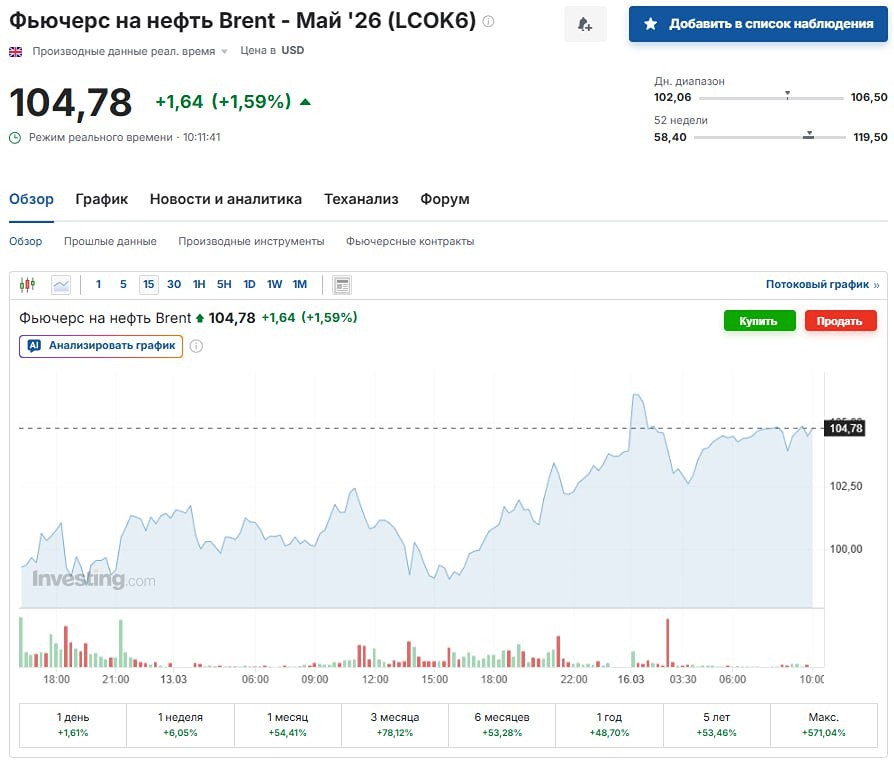Click the create alert bell icon
Image resolution: width=894 pixels, height=766 pixels.
tap(585, 24)
